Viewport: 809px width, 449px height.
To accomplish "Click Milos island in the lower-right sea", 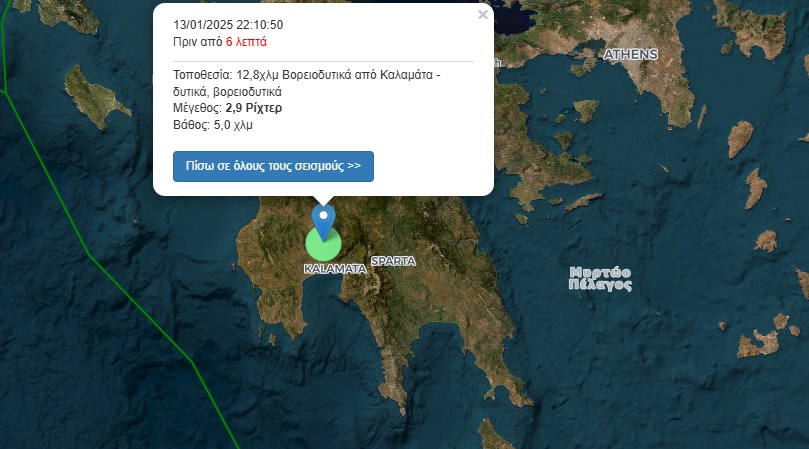I will click(x=758, y=344).
